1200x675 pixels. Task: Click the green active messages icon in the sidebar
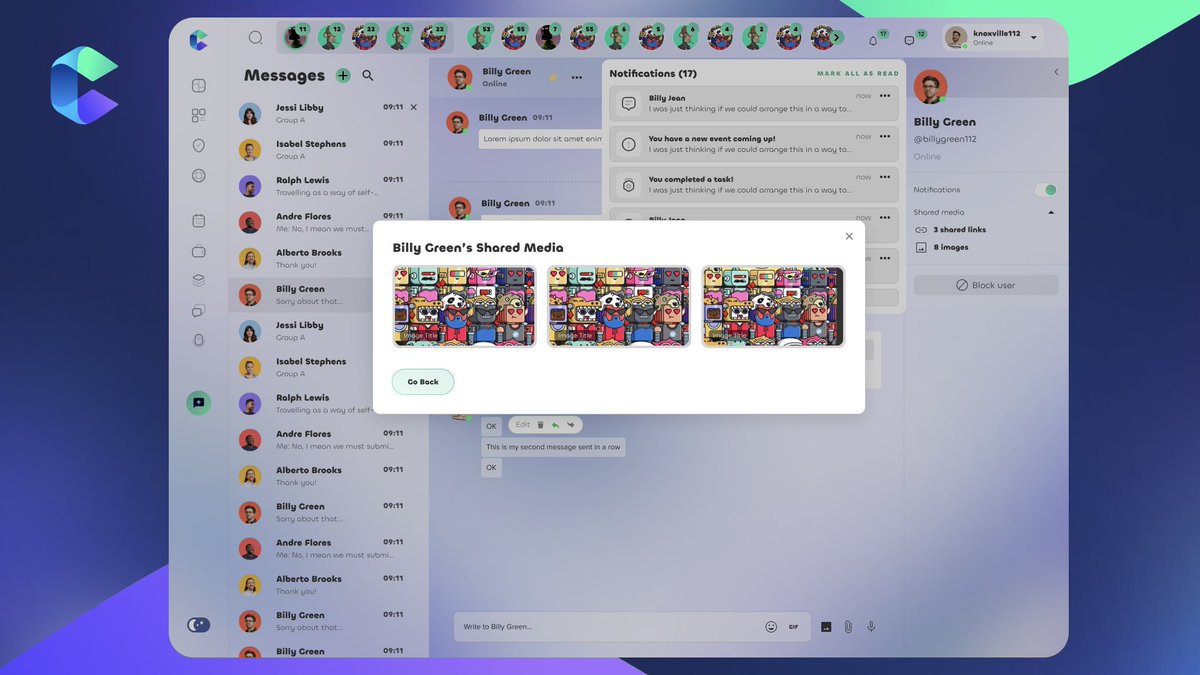click(198, 403)
